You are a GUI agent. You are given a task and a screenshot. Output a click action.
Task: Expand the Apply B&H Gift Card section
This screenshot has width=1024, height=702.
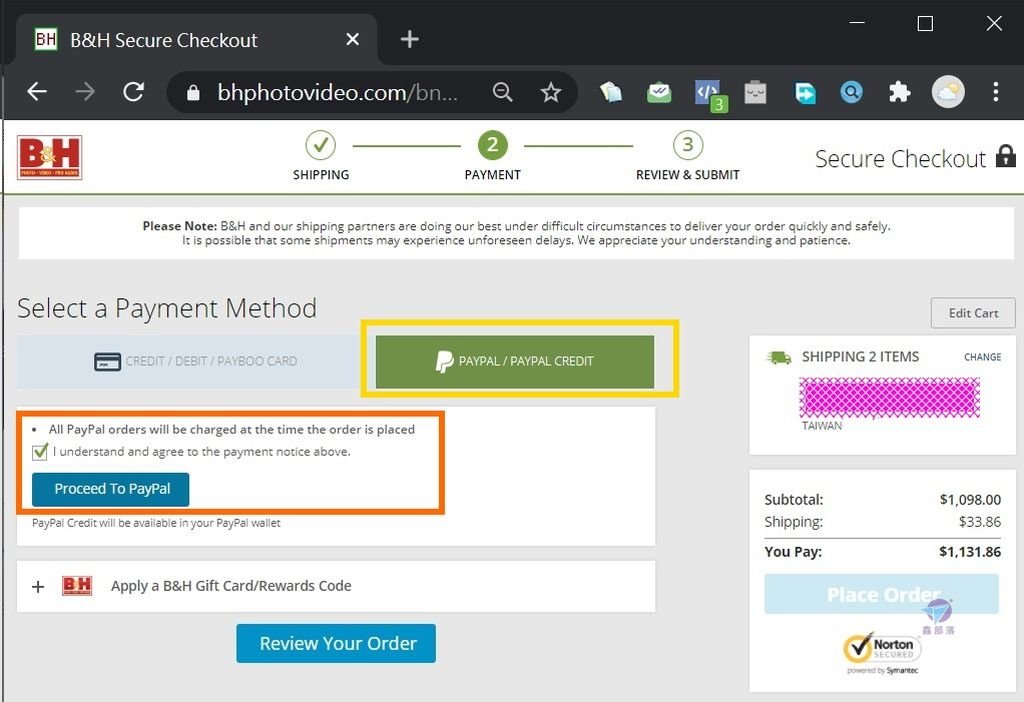tap(38, 586)
